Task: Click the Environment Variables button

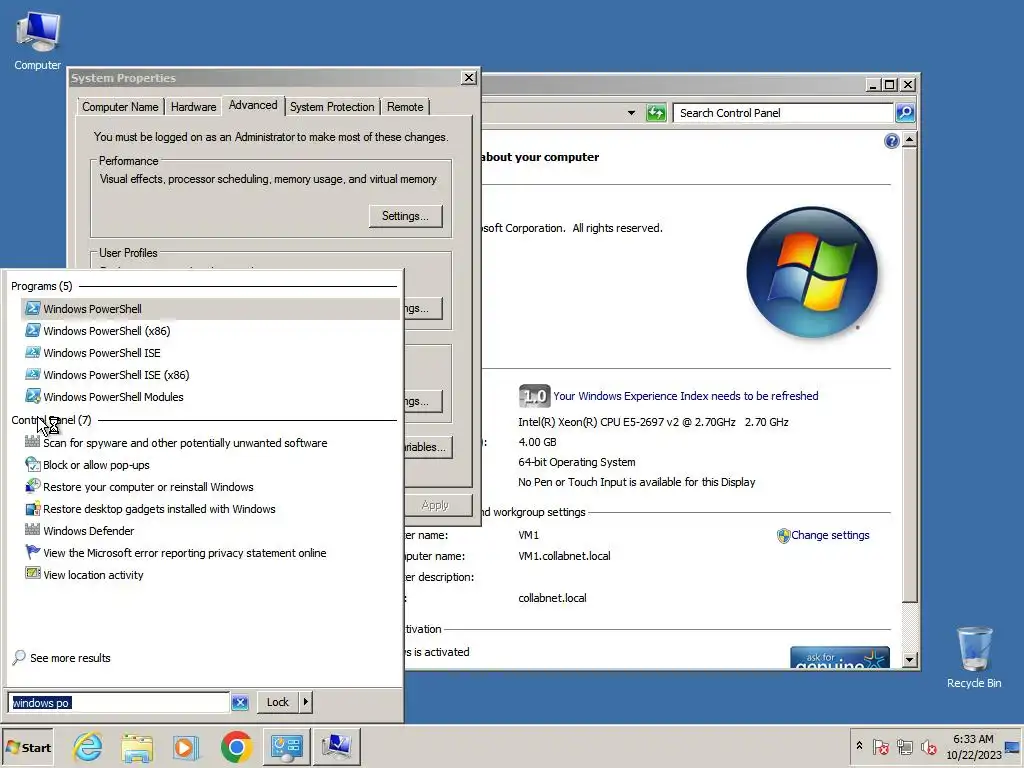Action: (x=427, y=447)
